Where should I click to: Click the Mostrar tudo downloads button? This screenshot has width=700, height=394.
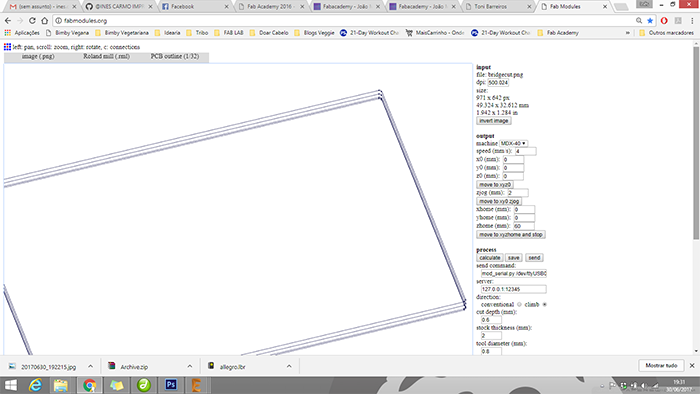pos(661,365)
